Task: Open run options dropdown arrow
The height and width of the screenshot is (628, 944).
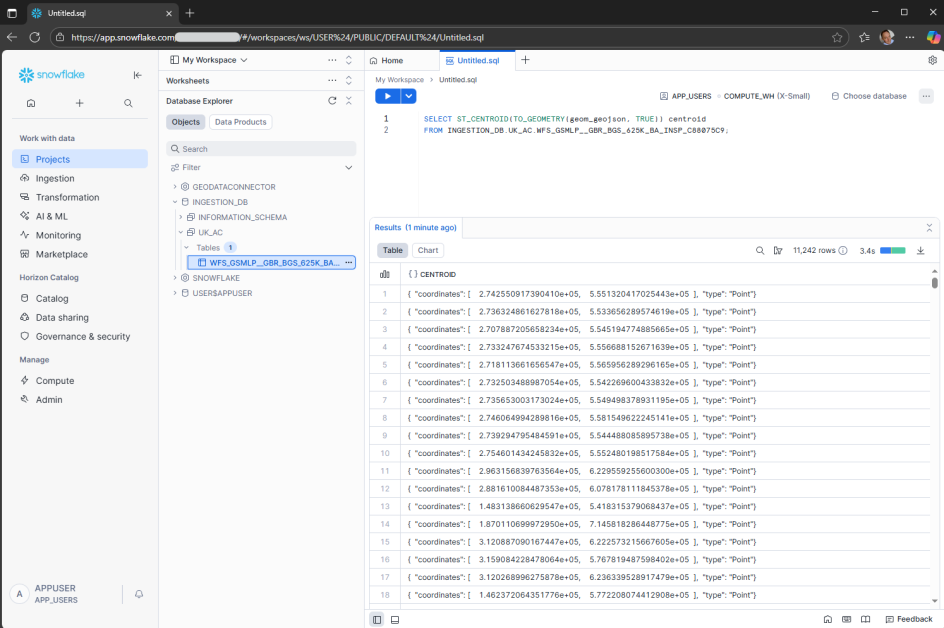Action: click(409, 96)
